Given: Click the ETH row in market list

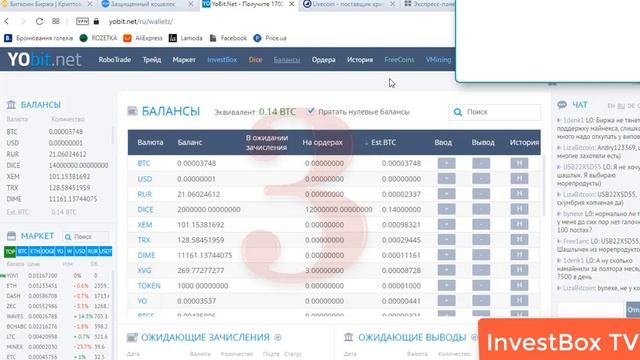Looking at the screenshot, I should pos(57,286).
